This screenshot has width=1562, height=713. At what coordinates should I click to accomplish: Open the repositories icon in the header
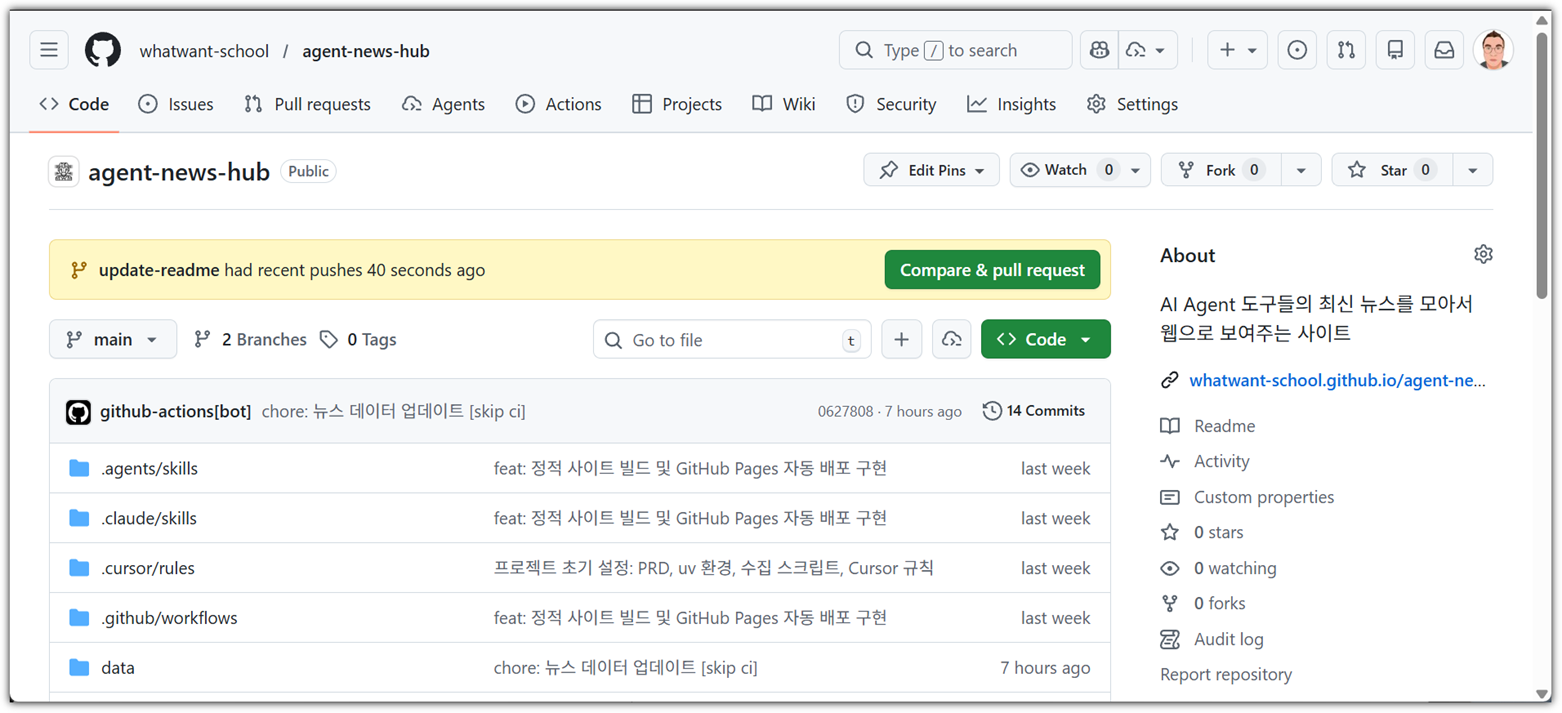coord(1395,50)
